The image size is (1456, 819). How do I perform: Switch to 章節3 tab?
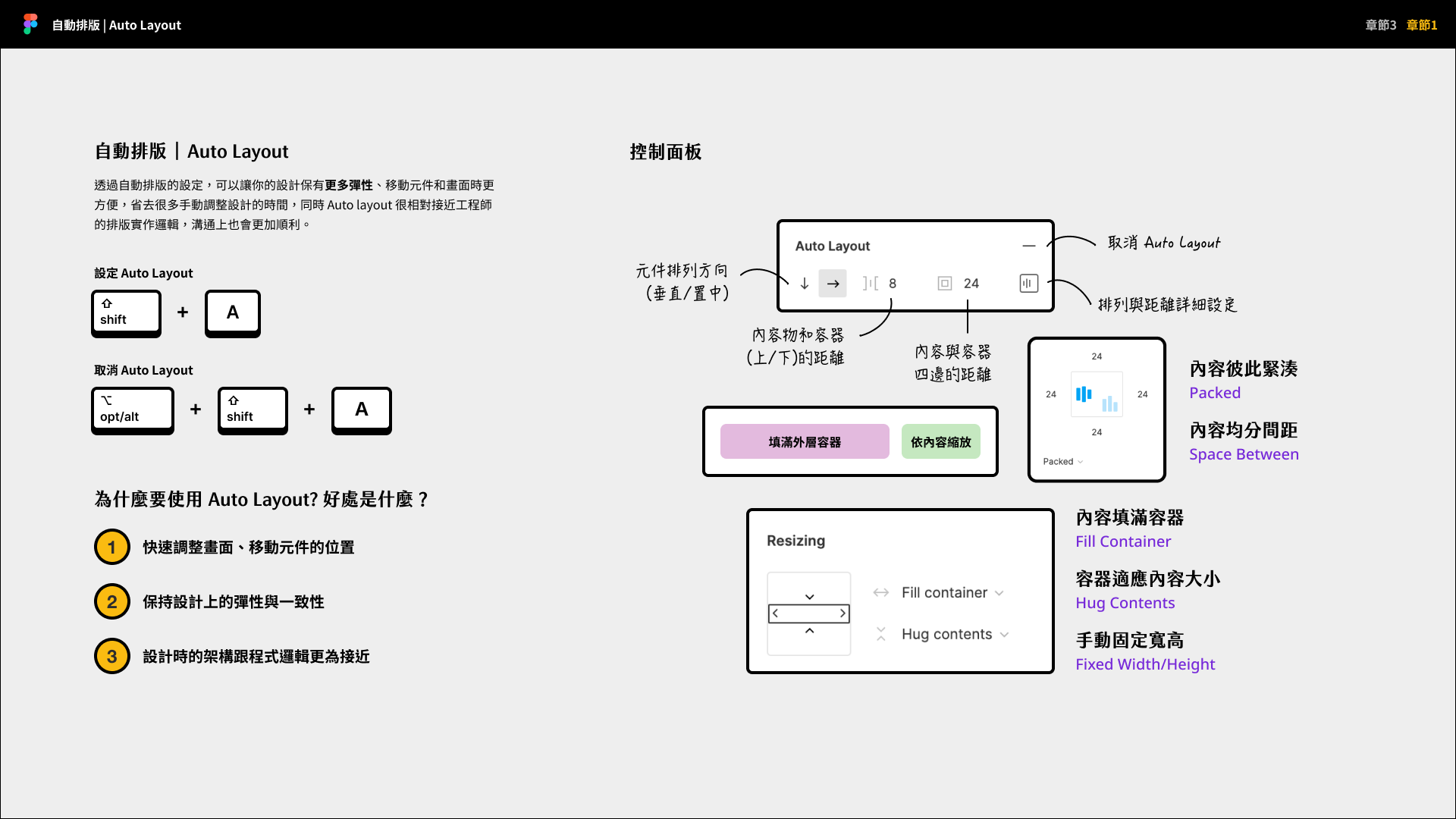click(x=1380, y=25)
